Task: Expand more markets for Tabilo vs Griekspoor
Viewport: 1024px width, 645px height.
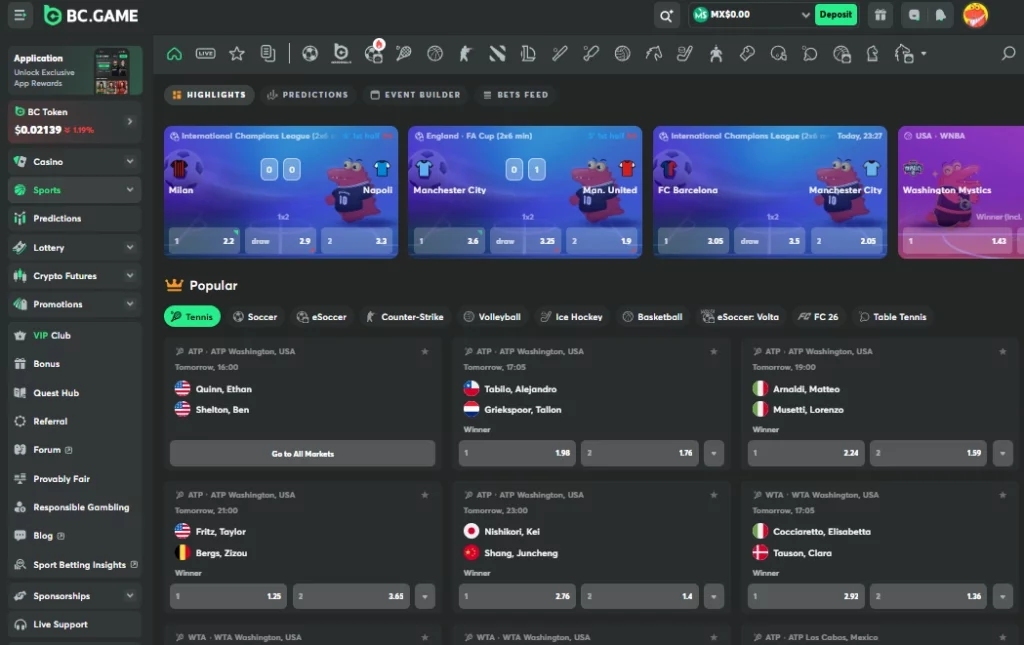Action: click(713, 453)
